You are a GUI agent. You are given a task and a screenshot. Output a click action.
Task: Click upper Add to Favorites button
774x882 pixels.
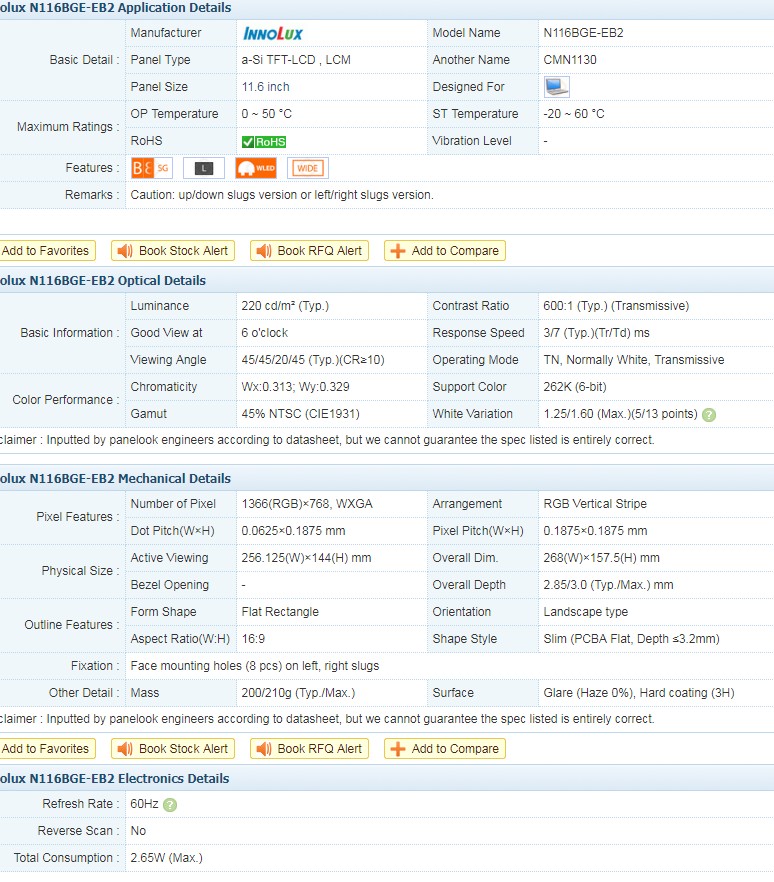[x=46, y=251]
